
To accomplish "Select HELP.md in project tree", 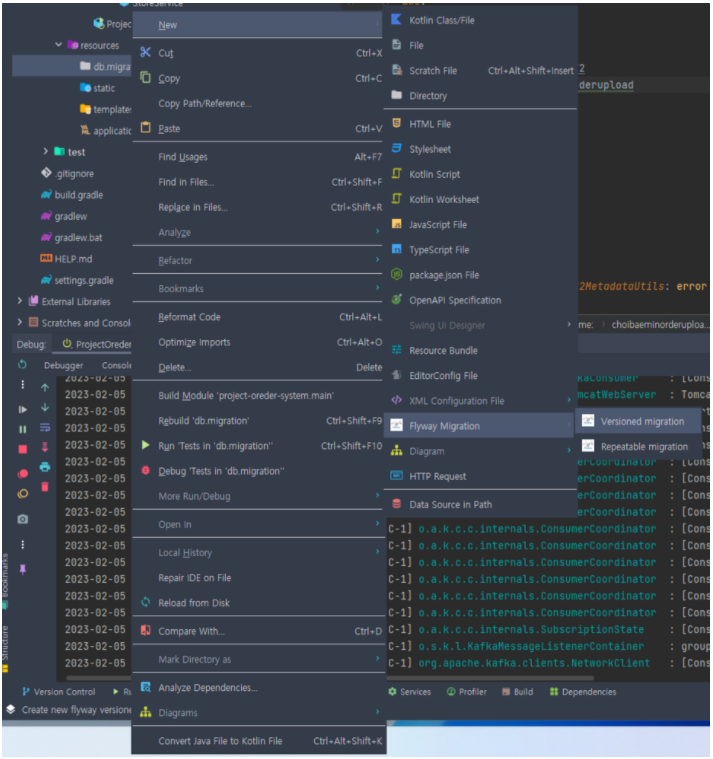I will [66, 258].
